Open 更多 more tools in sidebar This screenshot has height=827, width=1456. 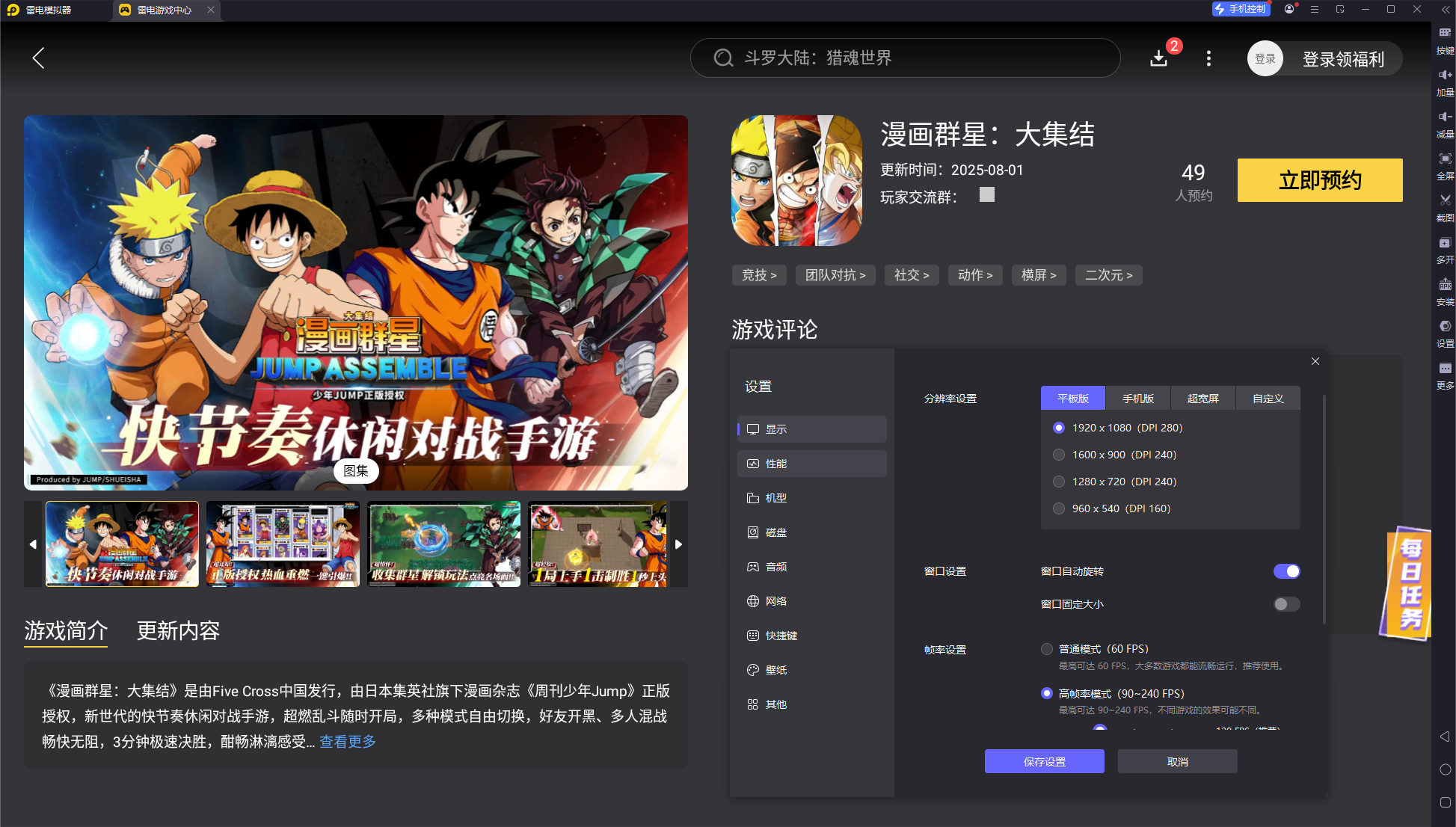1445,375
